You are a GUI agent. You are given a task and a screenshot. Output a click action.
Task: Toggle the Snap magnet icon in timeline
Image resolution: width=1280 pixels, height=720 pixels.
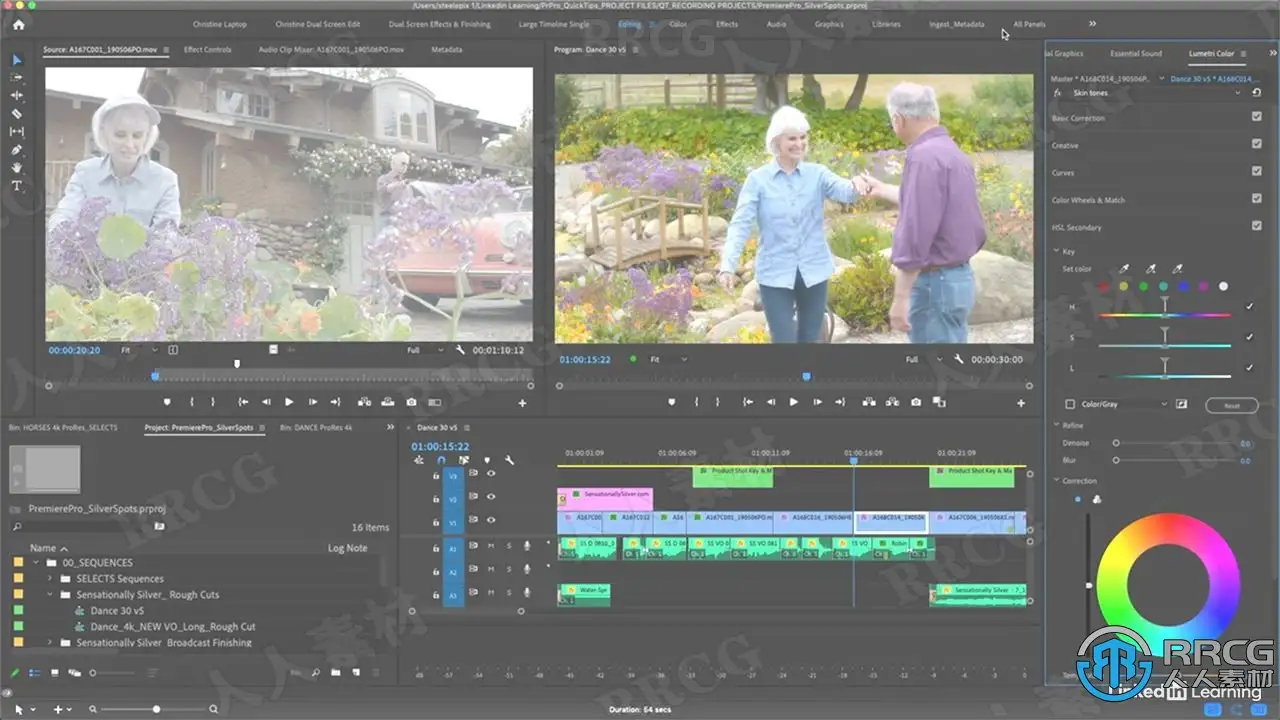[441, 460]
